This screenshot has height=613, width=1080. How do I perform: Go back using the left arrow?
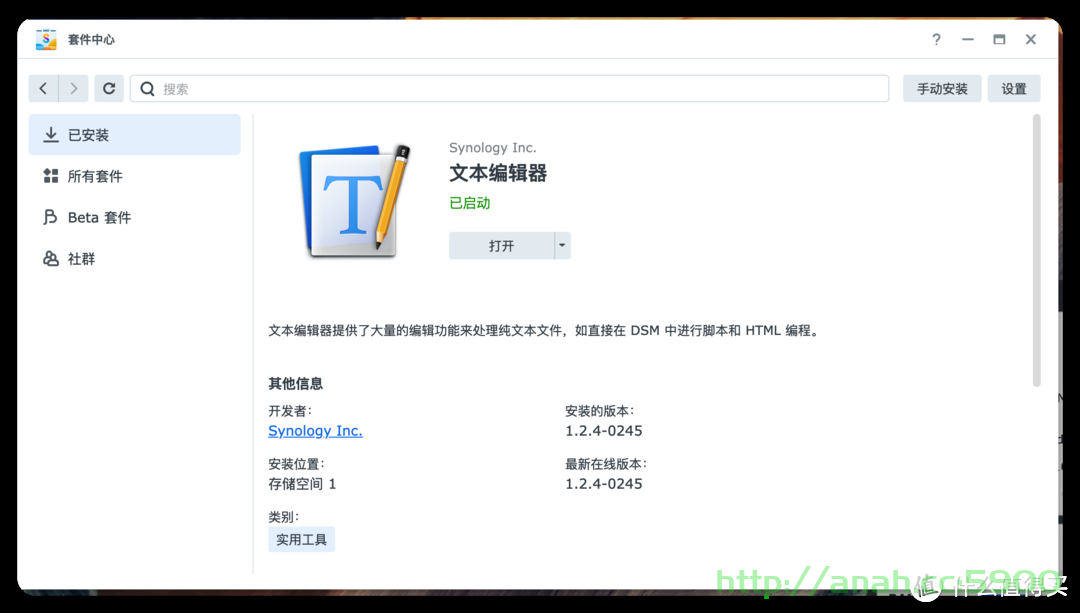pos(43,88)
